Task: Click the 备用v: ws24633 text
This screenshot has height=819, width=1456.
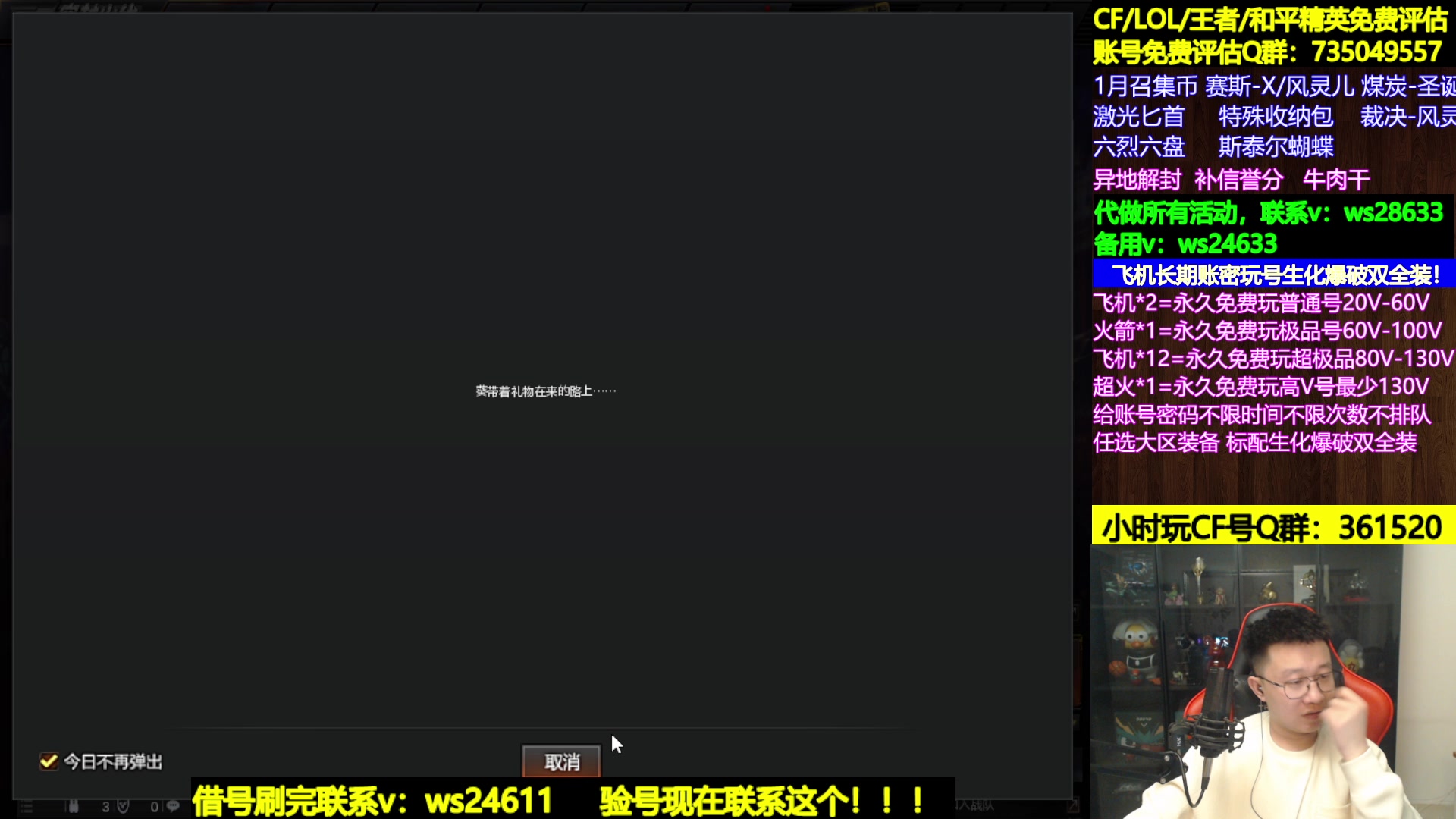Action: [x=1185, y=244]
